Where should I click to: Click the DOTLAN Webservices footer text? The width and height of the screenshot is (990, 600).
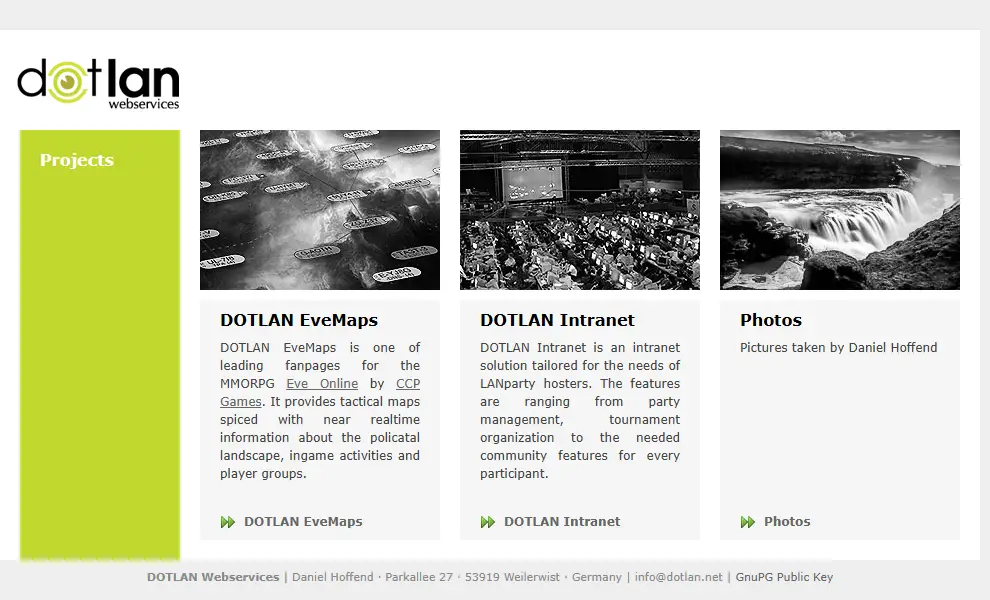[x=213, y=577]
